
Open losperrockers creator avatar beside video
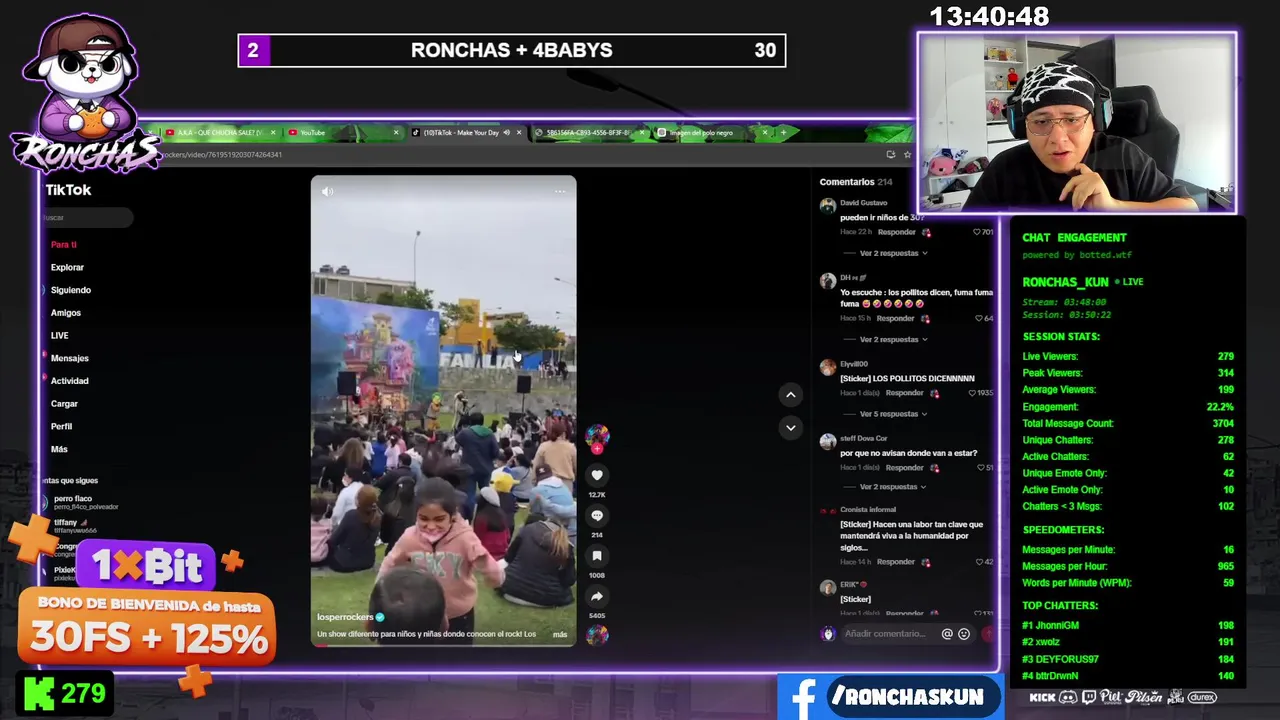click(x=597, y=435)
